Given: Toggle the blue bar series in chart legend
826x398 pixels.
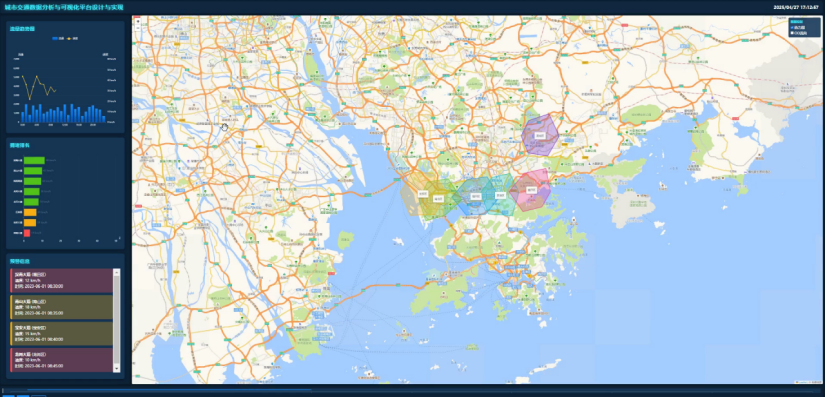Looking at the screenshot, I should 58,38.
